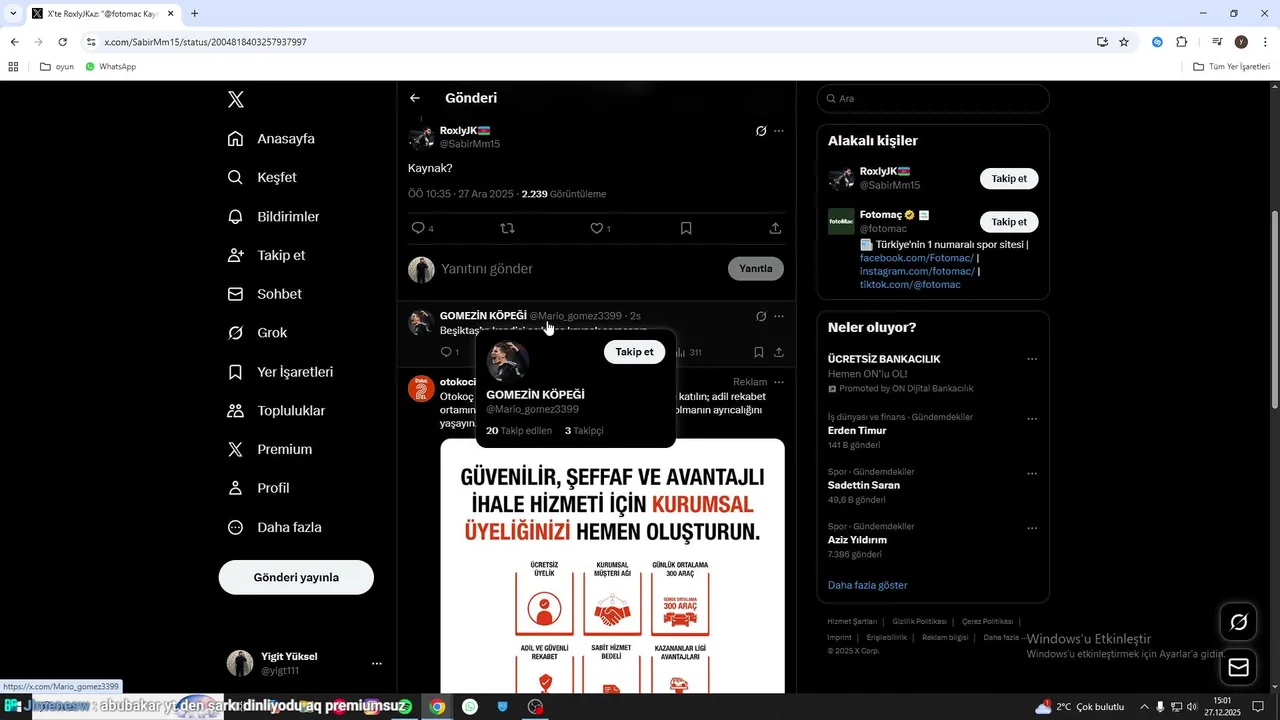Open a new Chrome tab
Screen dimensions: 1280x720
click(x=194, y=14)
